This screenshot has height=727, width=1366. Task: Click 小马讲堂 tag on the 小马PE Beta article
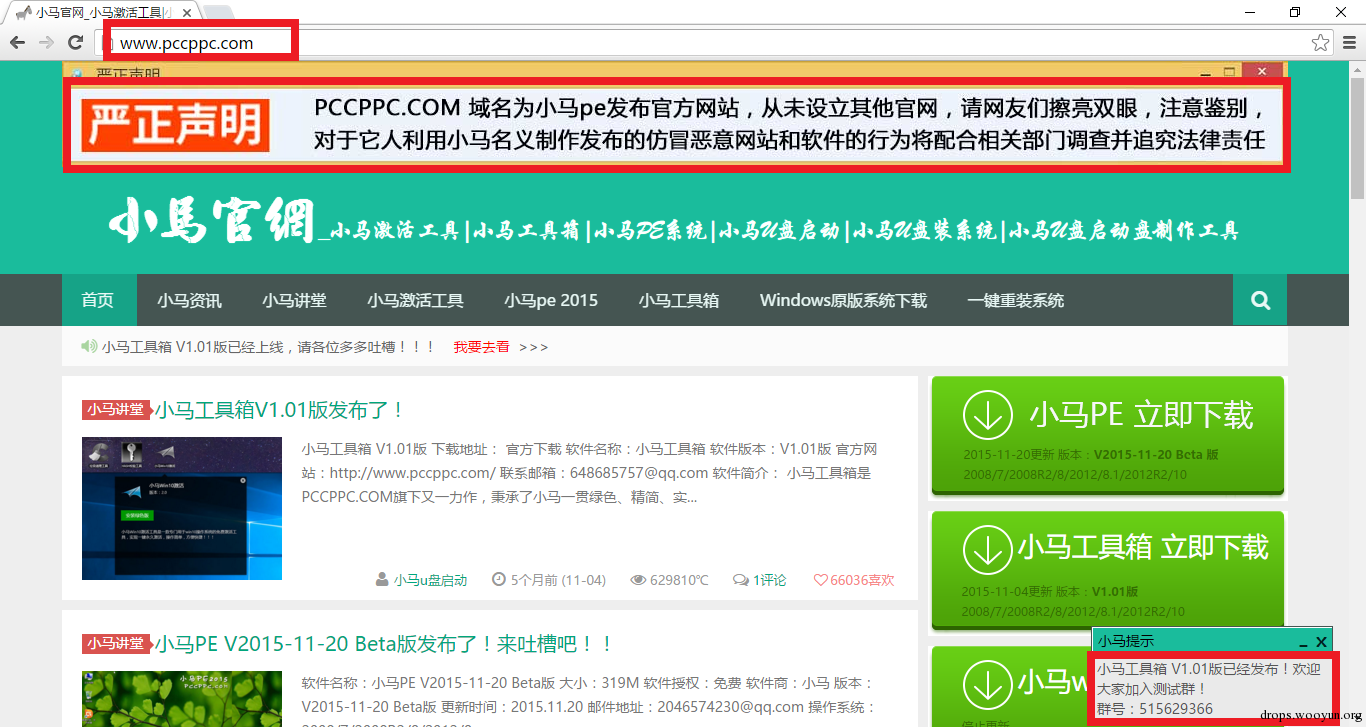tap(115, 643)
